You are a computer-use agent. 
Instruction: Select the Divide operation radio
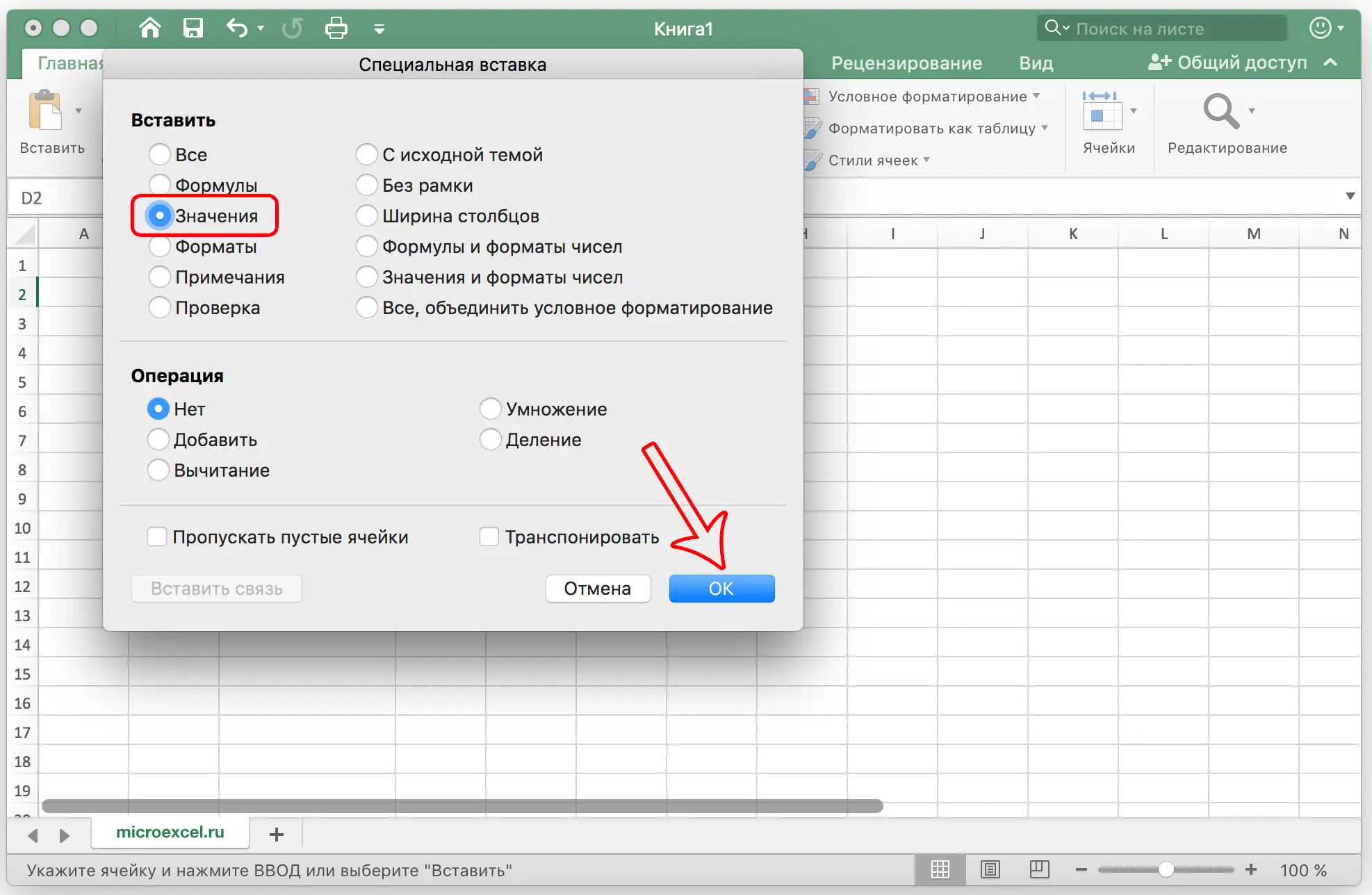490,439
